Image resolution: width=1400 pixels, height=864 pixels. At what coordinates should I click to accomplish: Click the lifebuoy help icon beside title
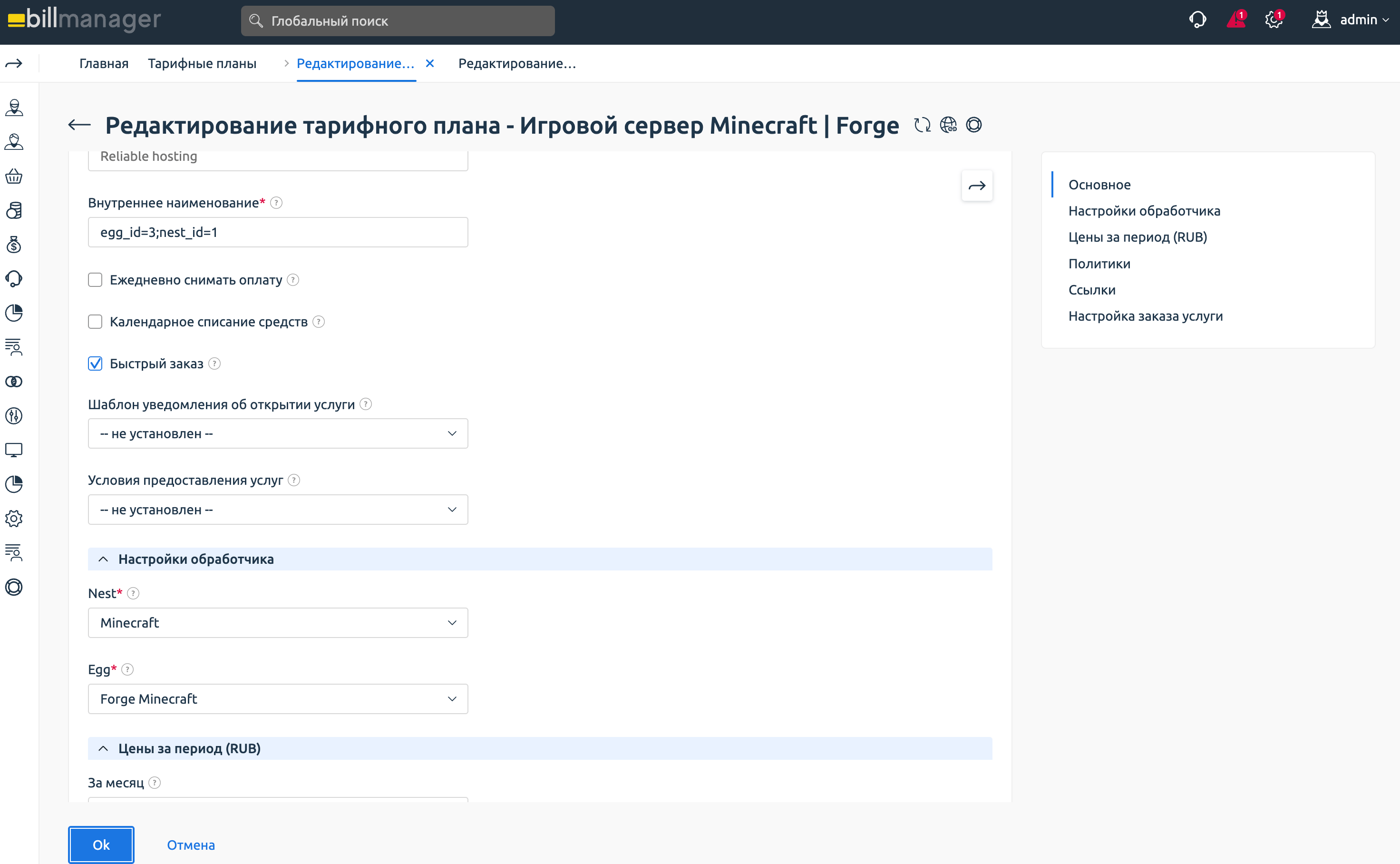[x=974, y=125]
